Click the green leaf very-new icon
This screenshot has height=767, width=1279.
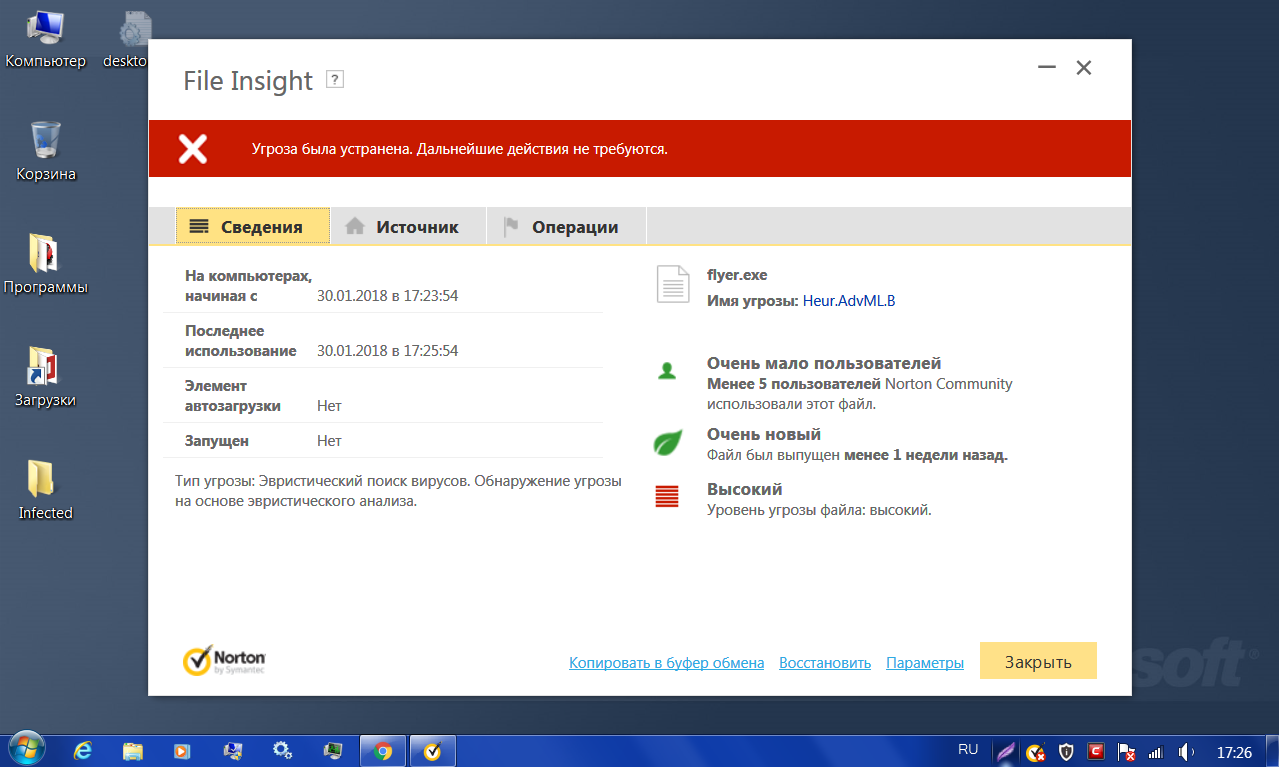point(667,442)
